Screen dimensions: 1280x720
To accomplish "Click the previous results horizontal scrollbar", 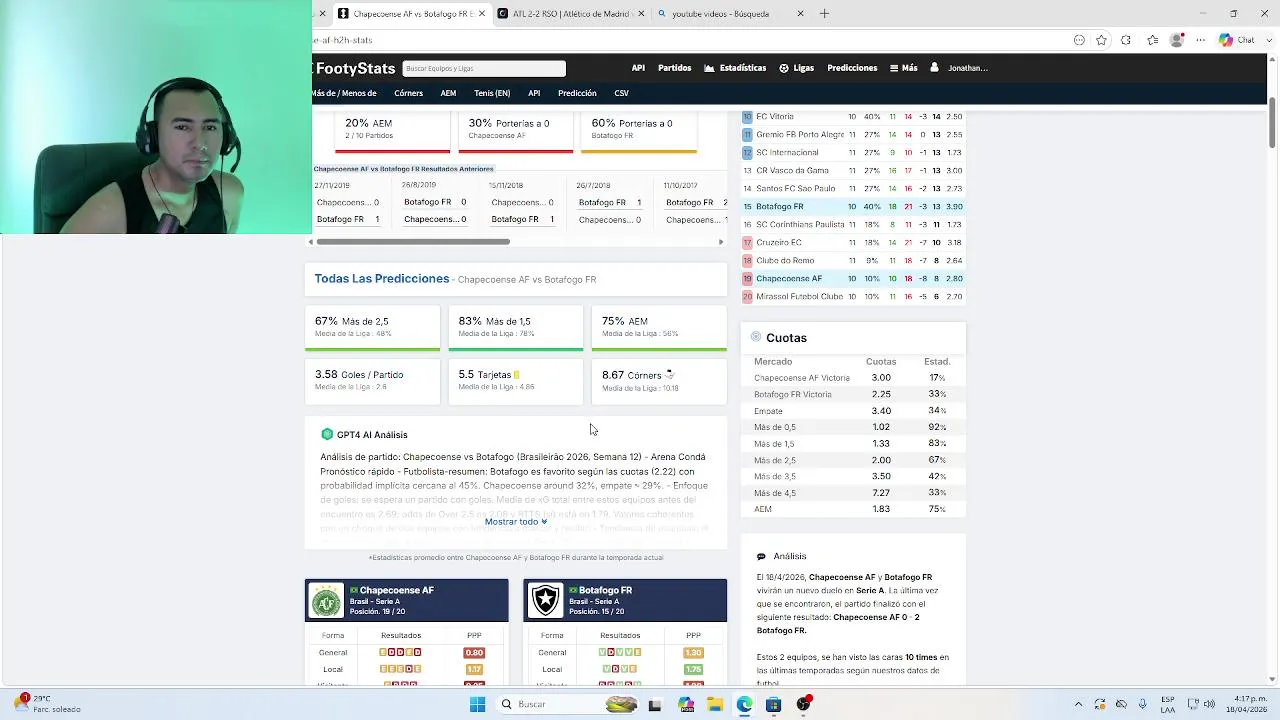I will tap(412, 241).
